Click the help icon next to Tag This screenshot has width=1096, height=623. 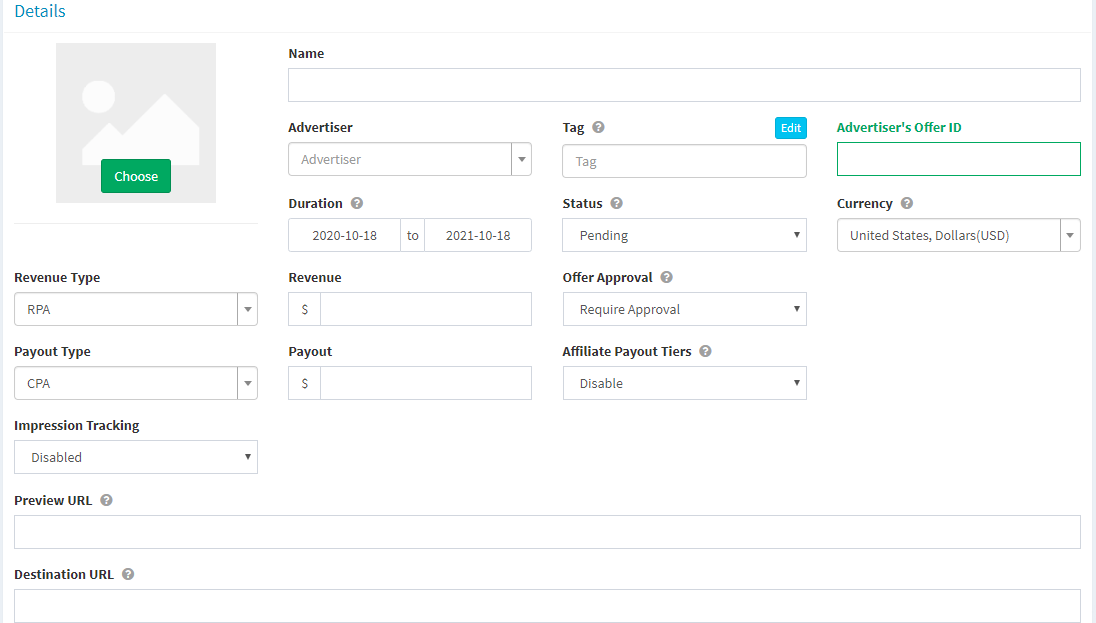pyautogui.click(x=598, y=128)
